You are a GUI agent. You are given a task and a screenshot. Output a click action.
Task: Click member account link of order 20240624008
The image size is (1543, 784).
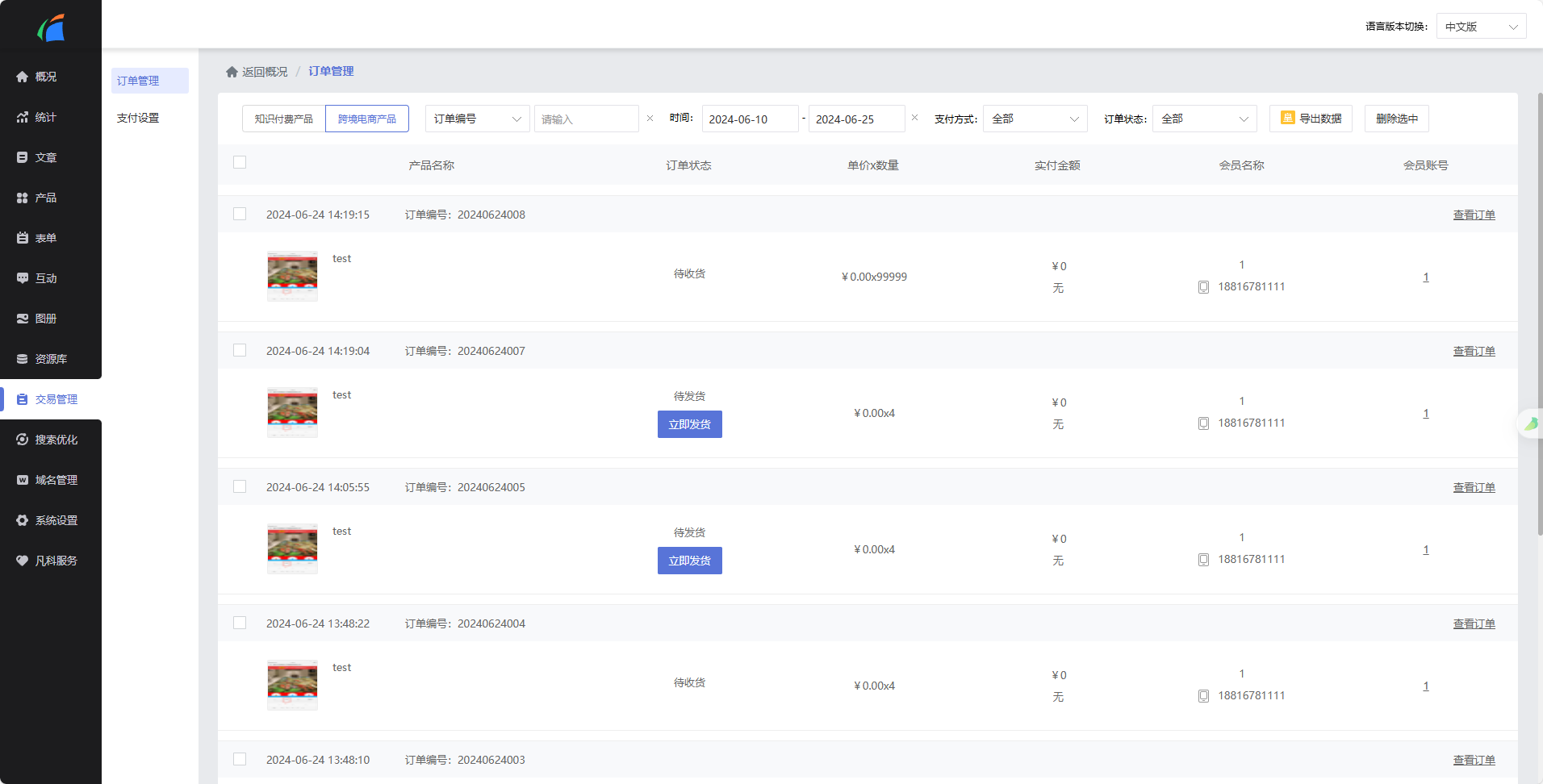(1426, 277)
